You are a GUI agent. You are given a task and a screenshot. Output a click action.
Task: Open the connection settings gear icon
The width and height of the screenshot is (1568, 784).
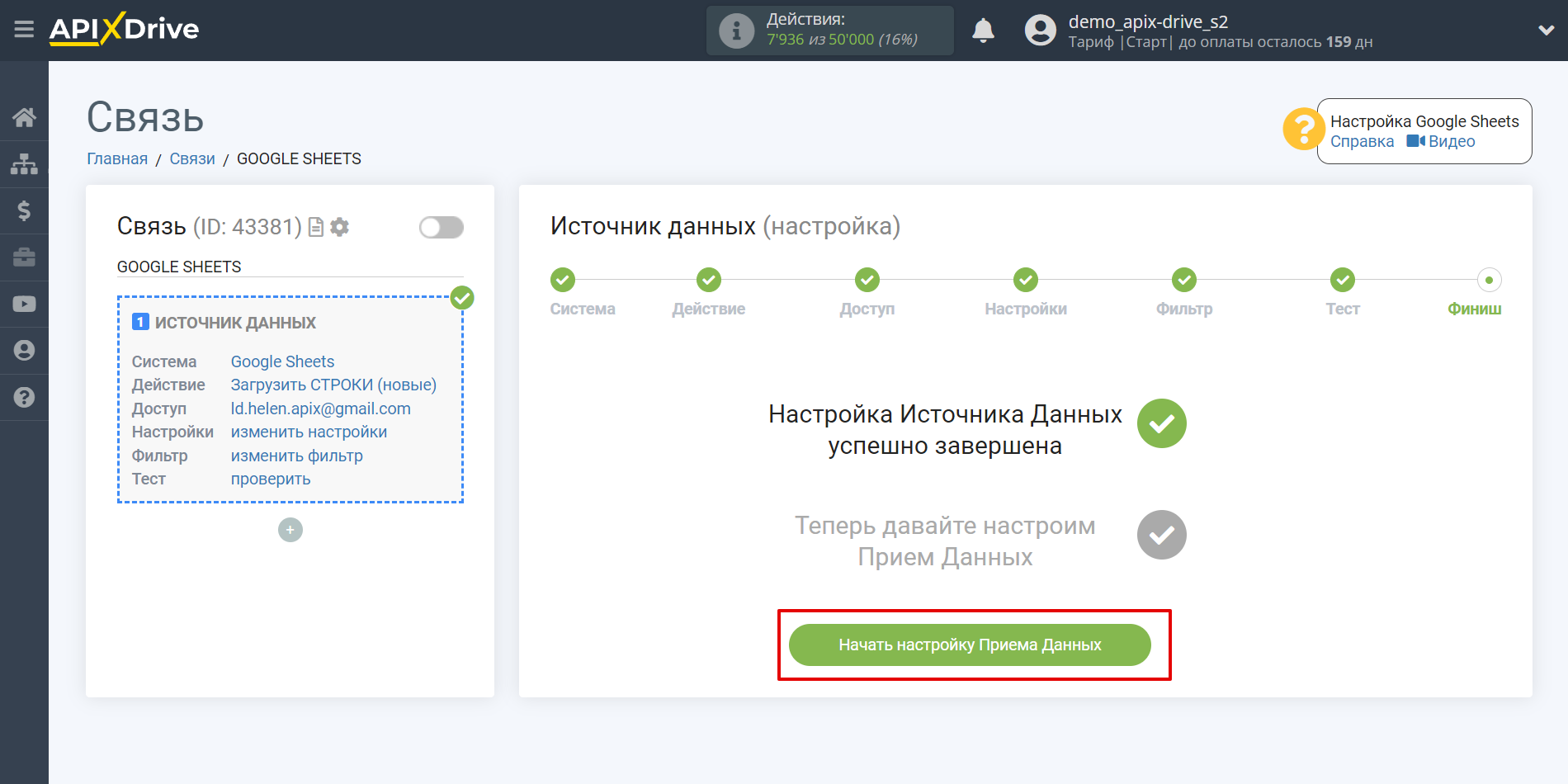(339, 227)
